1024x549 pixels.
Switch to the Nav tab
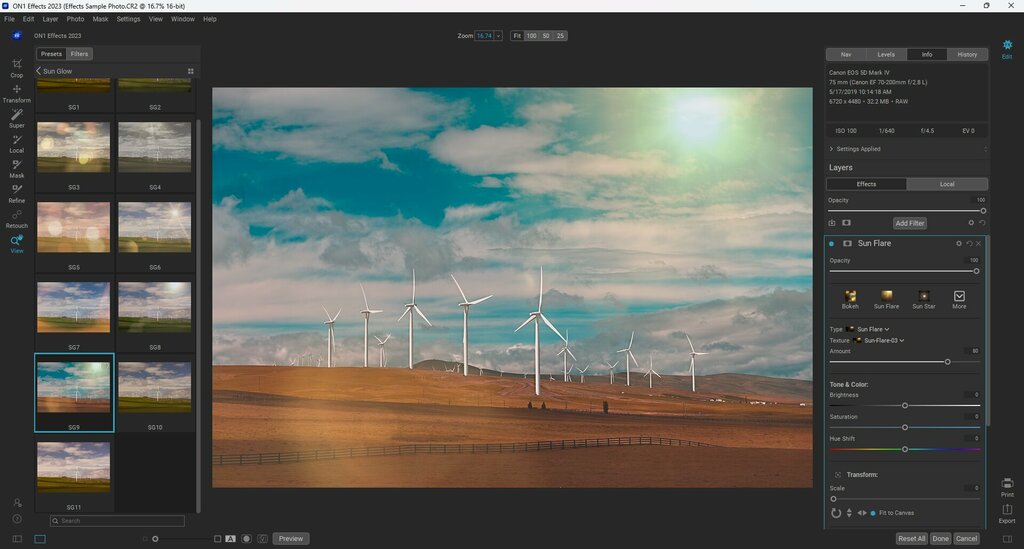(846, 54)
